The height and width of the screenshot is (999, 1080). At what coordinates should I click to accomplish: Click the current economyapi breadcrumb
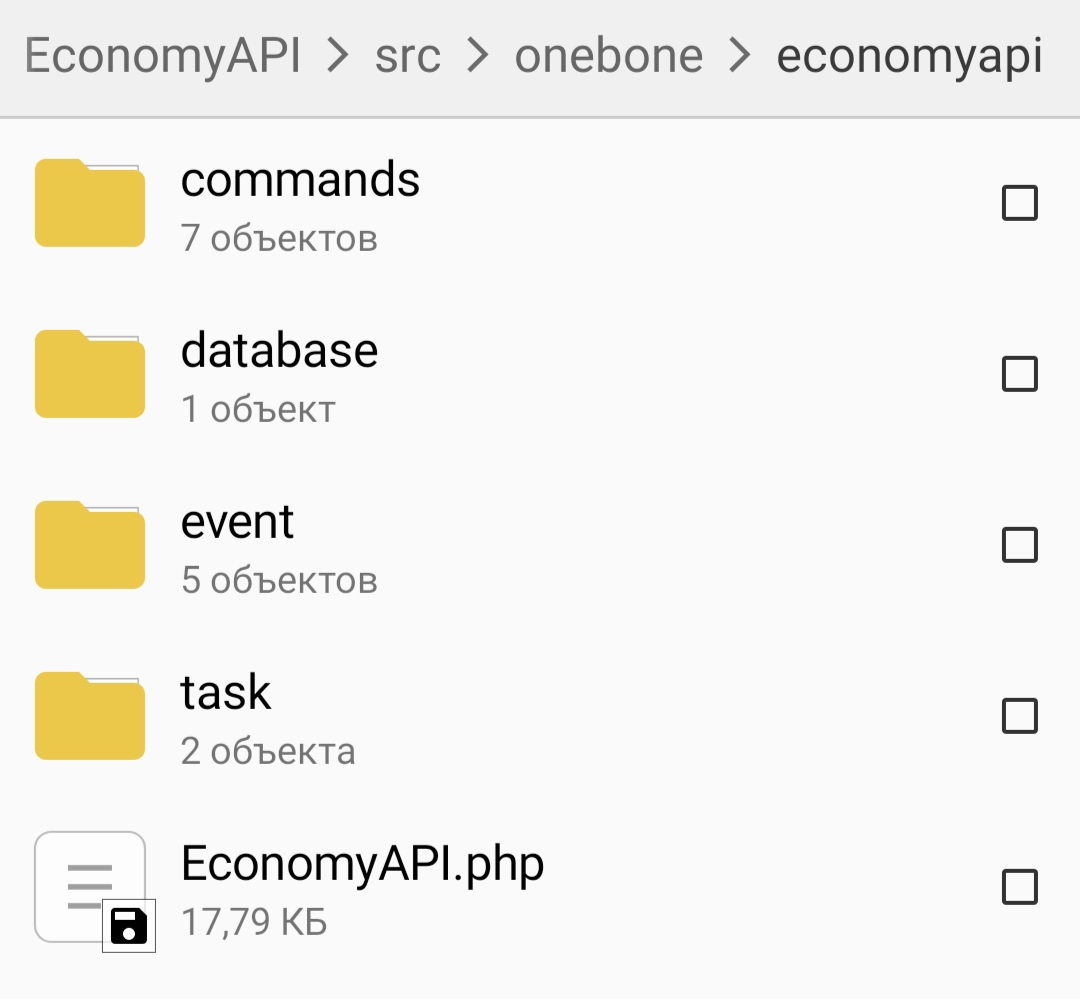(909, 56)
